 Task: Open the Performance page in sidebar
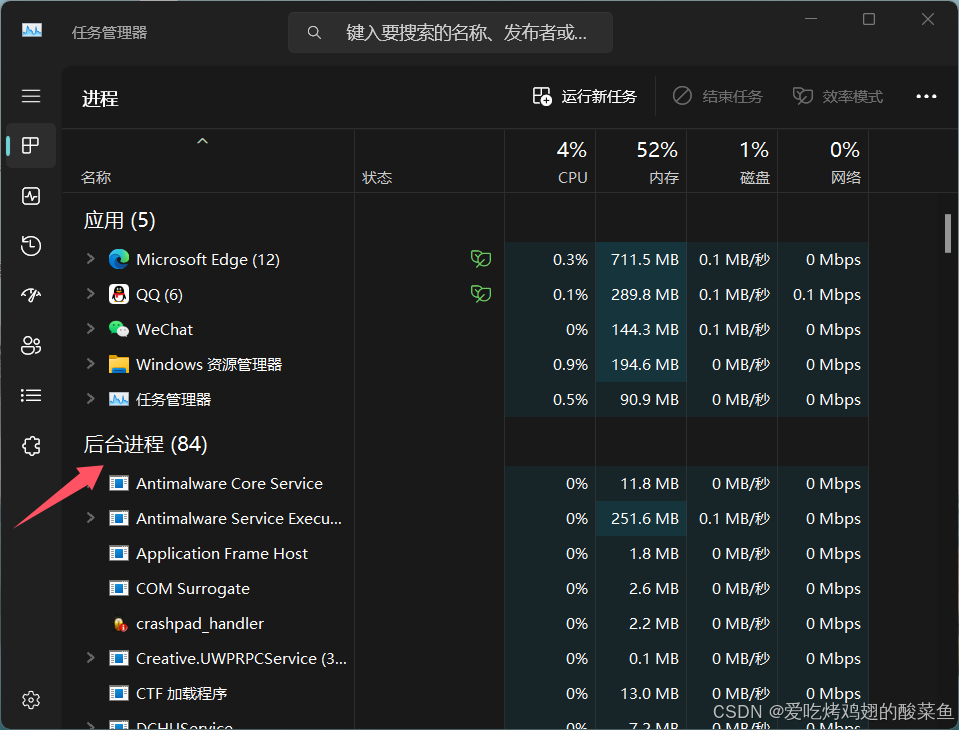[x=31, y=196]
